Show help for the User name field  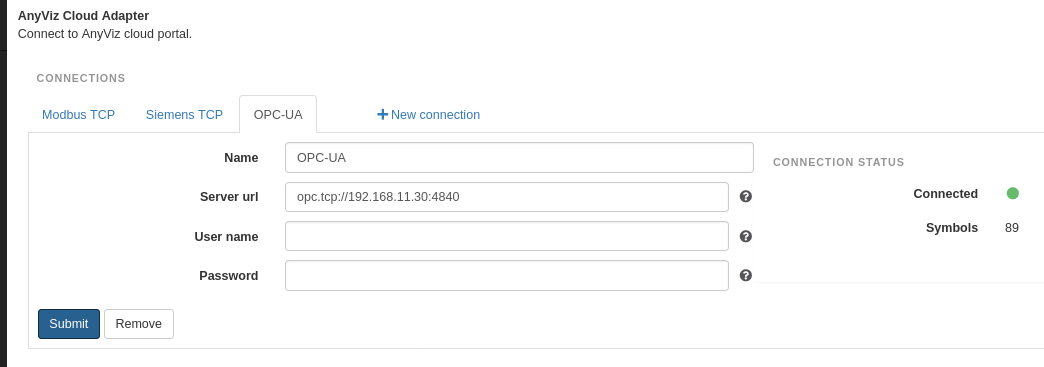[746, 236]
